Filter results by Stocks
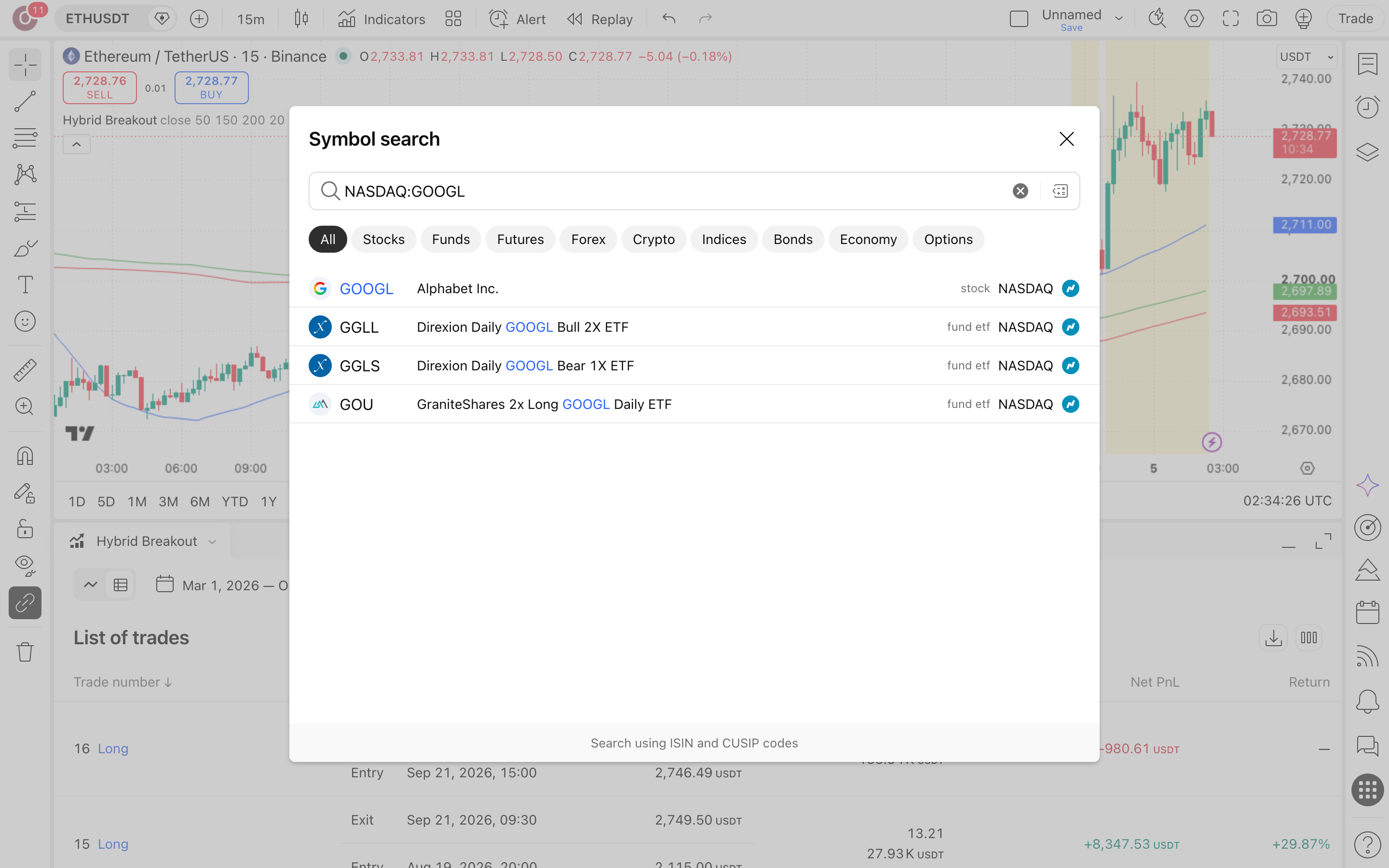This screenshot has width=1389, height=868. [x=383, y=239]
